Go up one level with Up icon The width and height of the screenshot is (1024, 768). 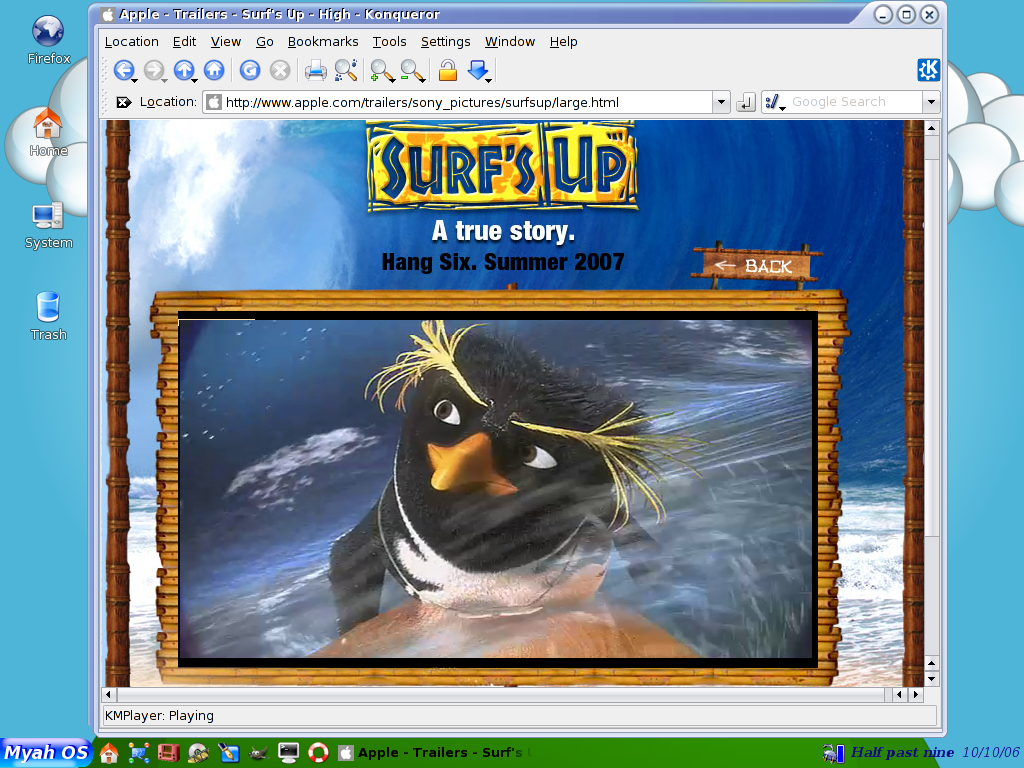coord(184,70)
